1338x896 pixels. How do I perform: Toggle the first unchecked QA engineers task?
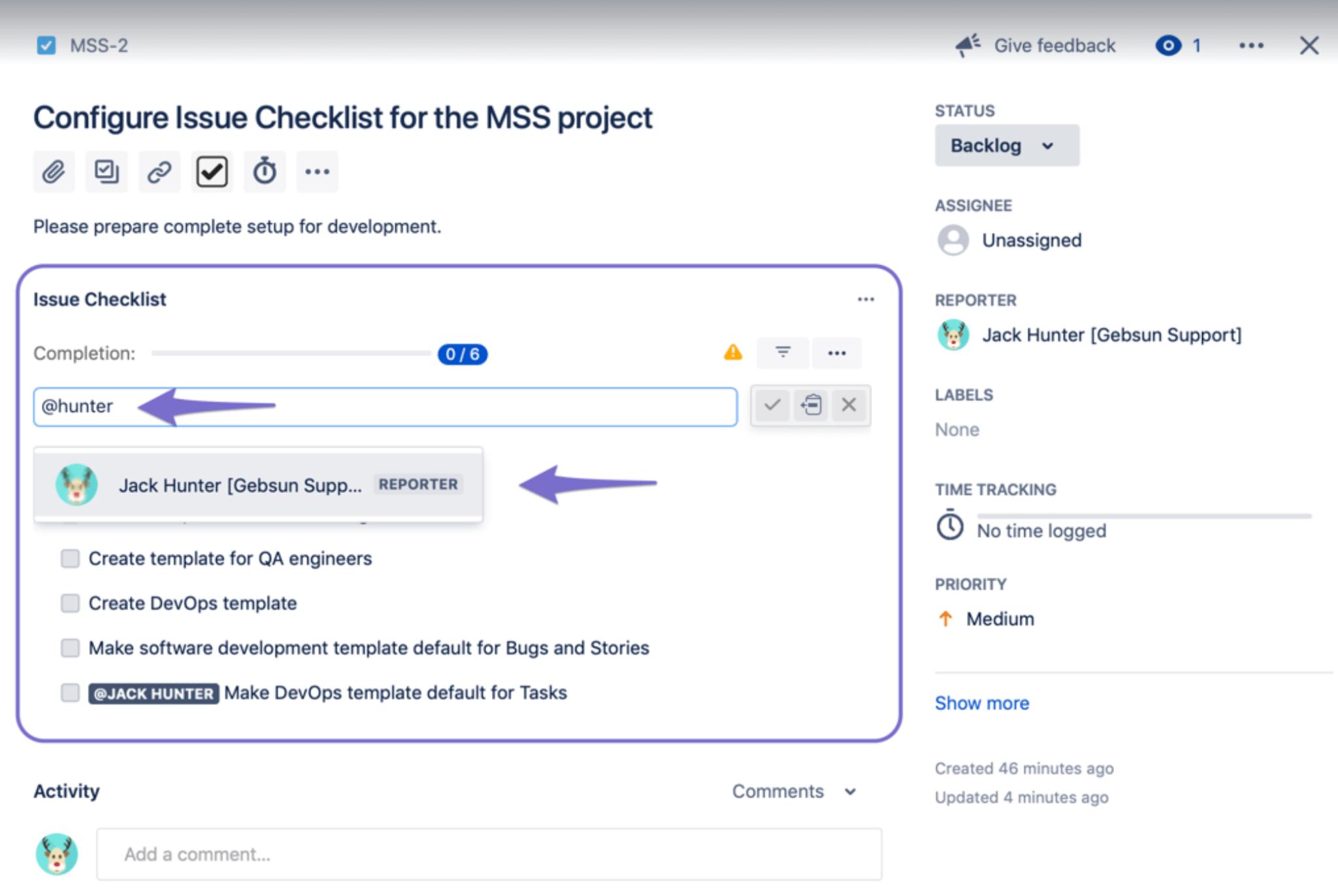[70, 558]
